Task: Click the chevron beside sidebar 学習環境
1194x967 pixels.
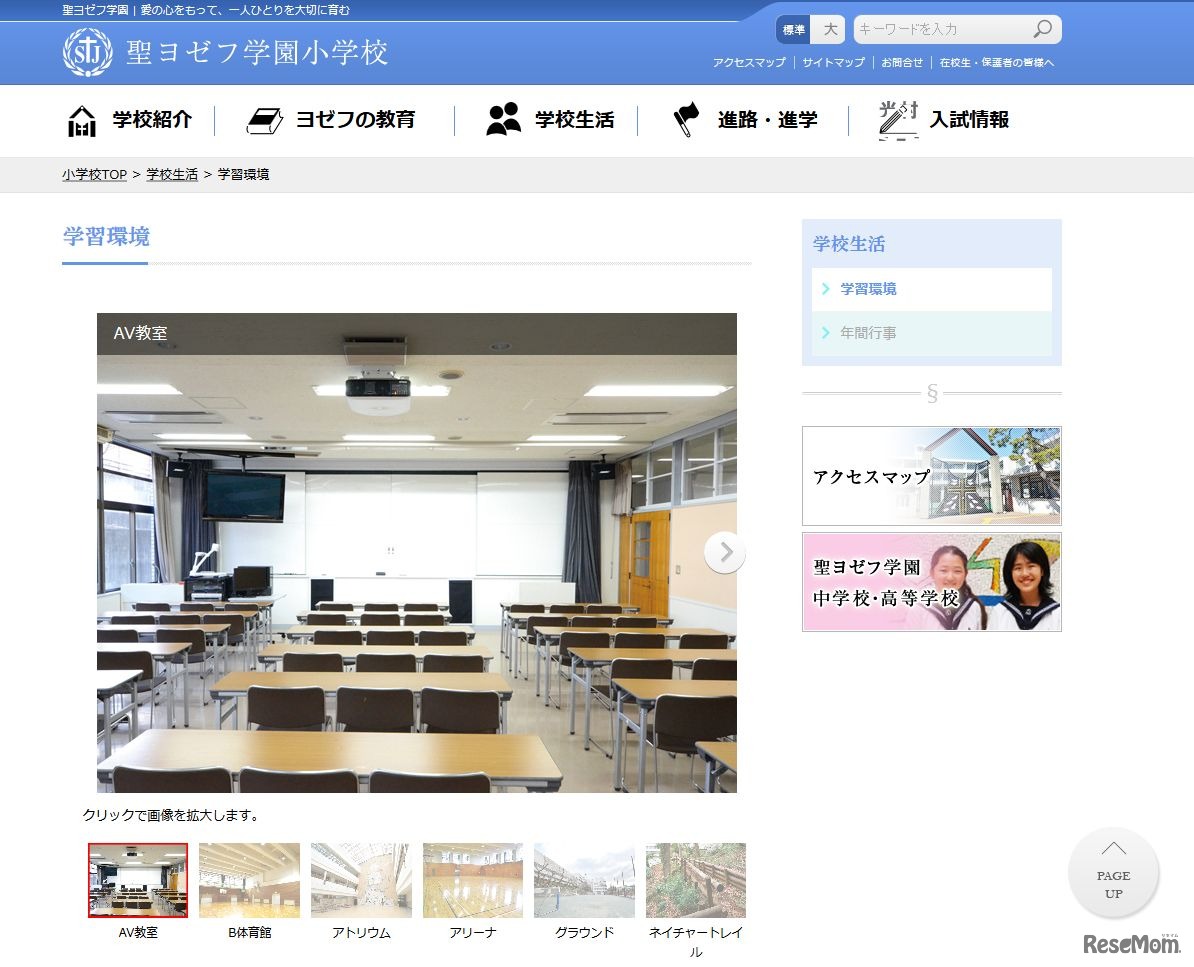Action: point(825,289)
